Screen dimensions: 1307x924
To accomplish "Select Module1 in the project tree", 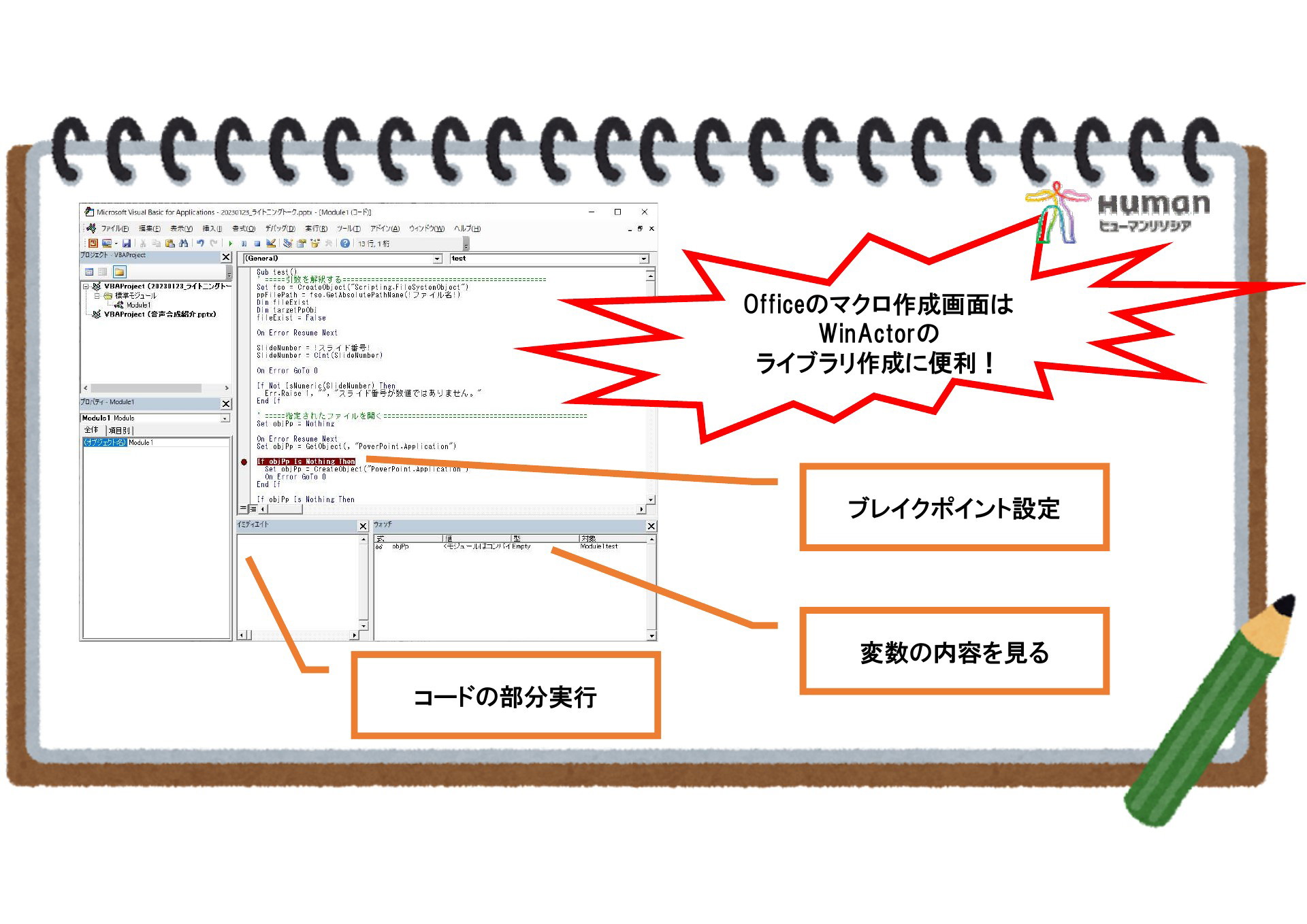I will (x=138, y=306).
